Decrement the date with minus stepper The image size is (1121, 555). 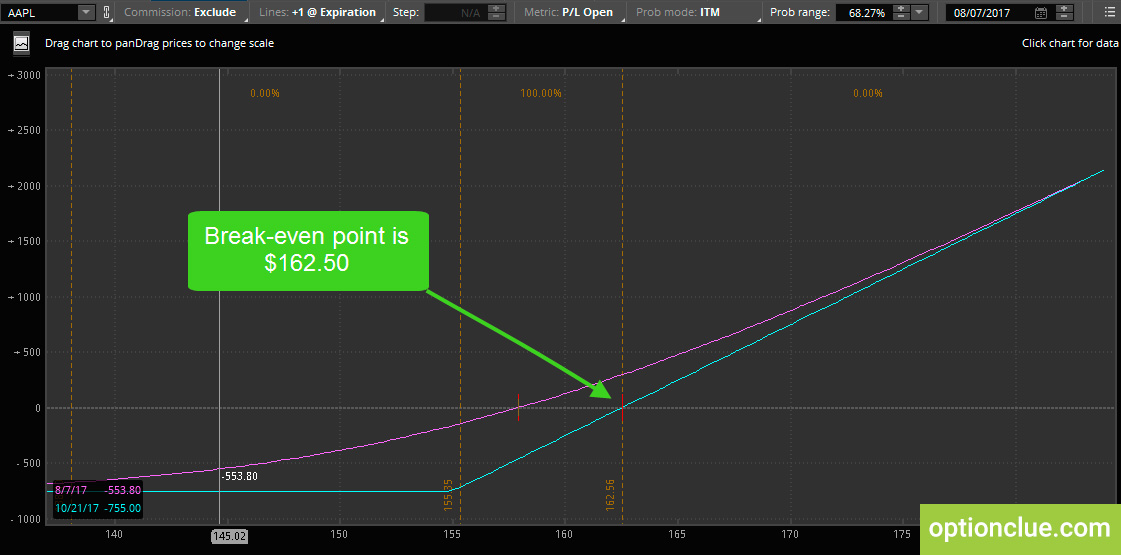point(1065,16)
